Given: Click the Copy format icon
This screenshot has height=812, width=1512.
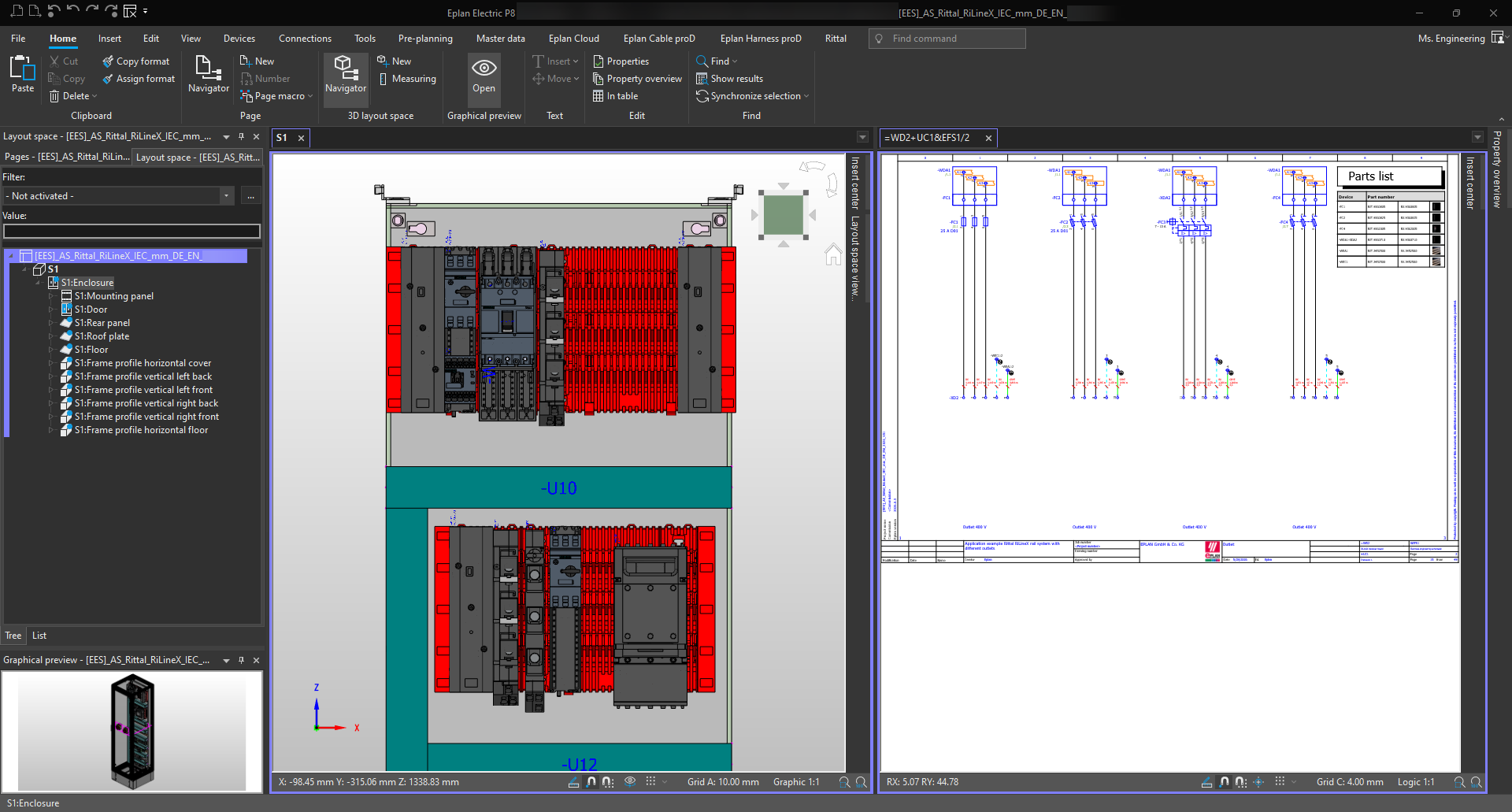Looking at the screenshot, I should 108,61.
